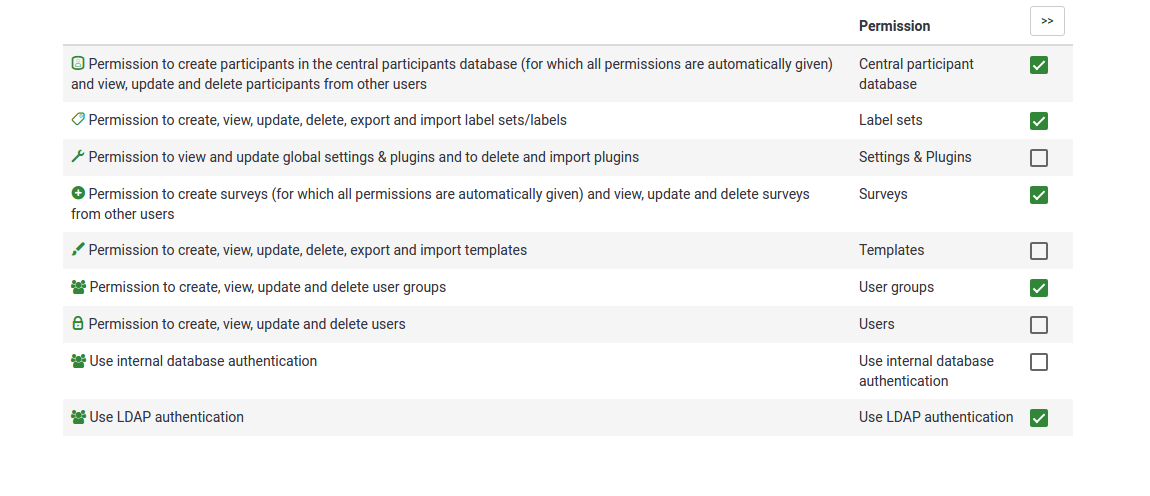Click the Permission column header
Viewport: 1150px width, 496px height.
click(x=894, y=26)
